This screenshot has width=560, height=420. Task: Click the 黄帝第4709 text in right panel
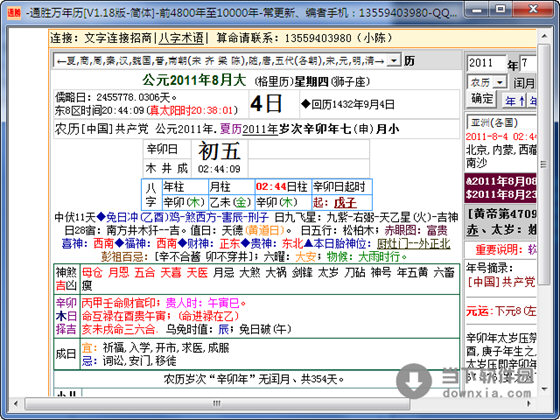501,214
